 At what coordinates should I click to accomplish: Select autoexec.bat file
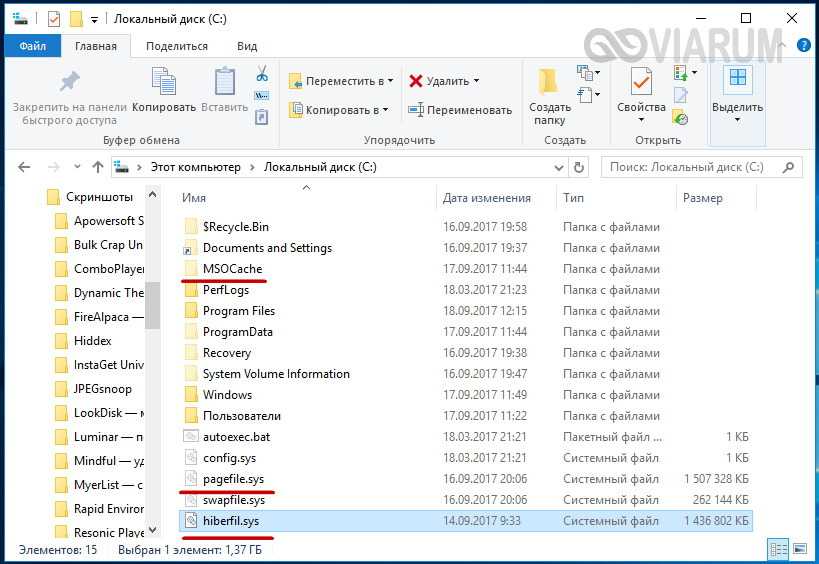(x=236, y=437)
